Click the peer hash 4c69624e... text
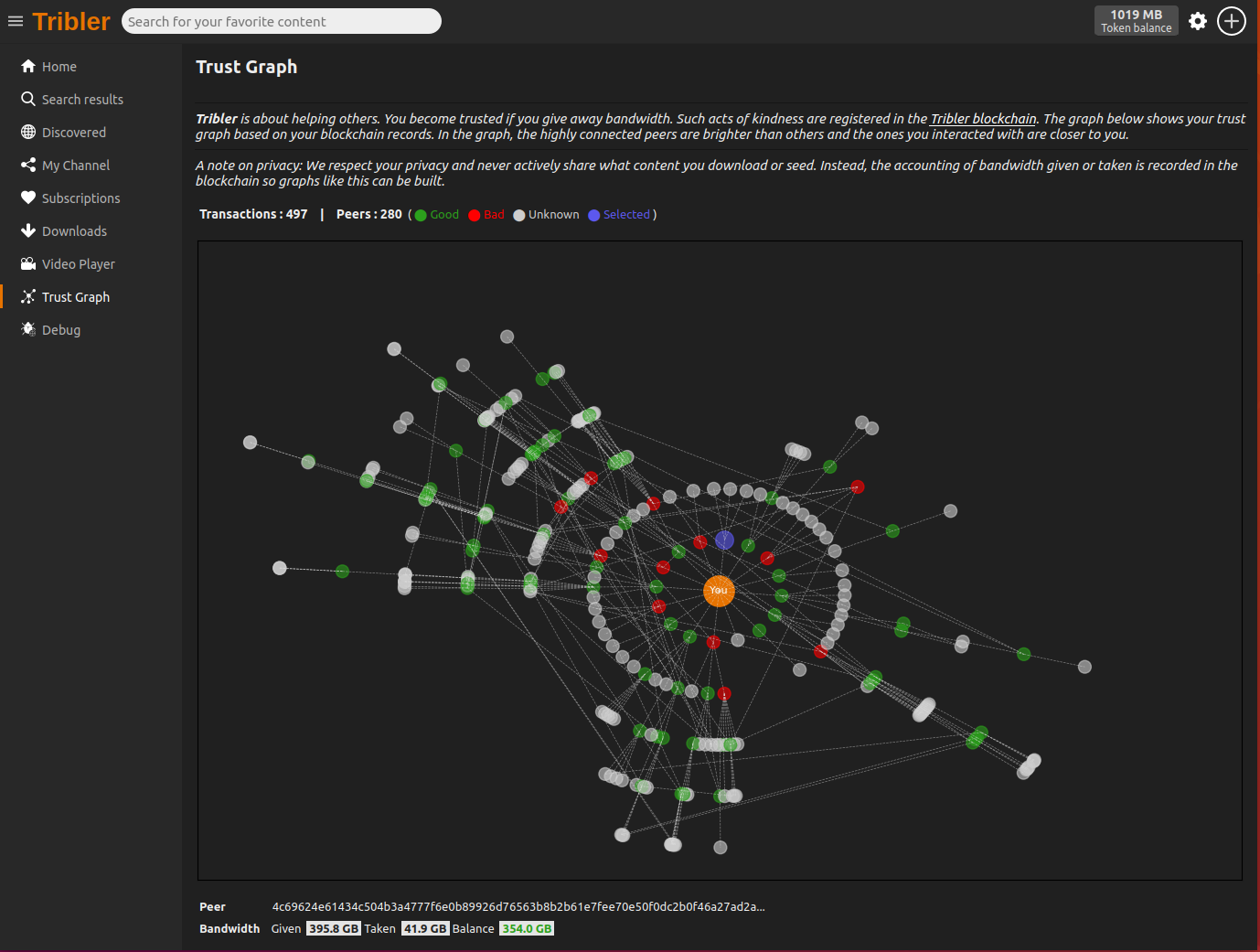The width and height of the screenshot is (1260, 952). (x=518, y=907)
